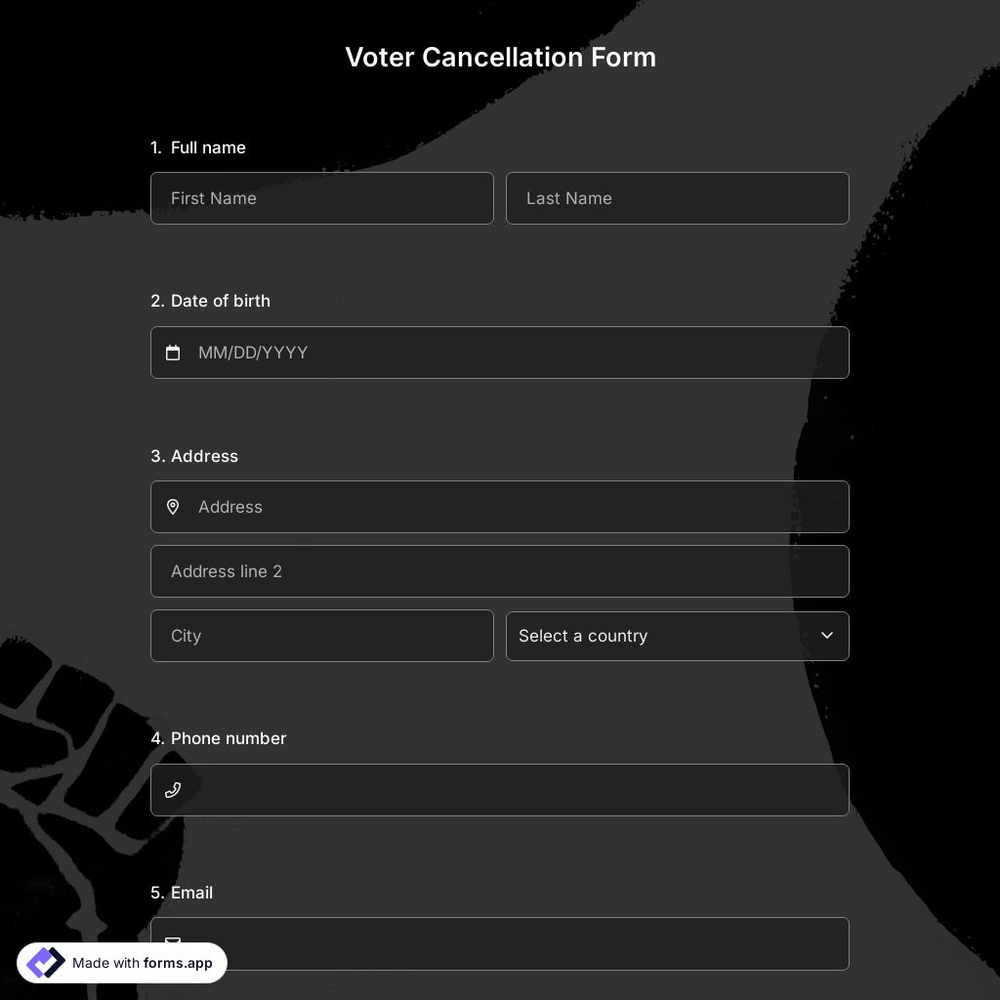Click the location pin icon in the Address field
1000x1000 pixels.
(x=173, y=507)
